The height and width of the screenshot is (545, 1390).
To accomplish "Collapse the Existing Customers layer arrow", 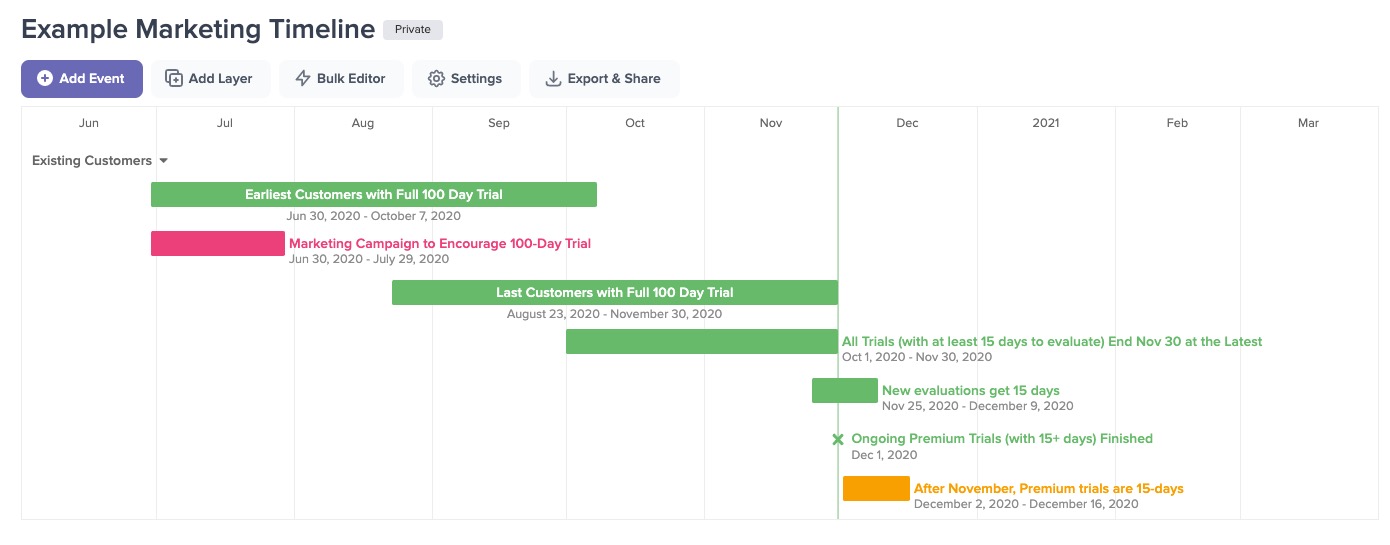I will (x=164, y=161).
